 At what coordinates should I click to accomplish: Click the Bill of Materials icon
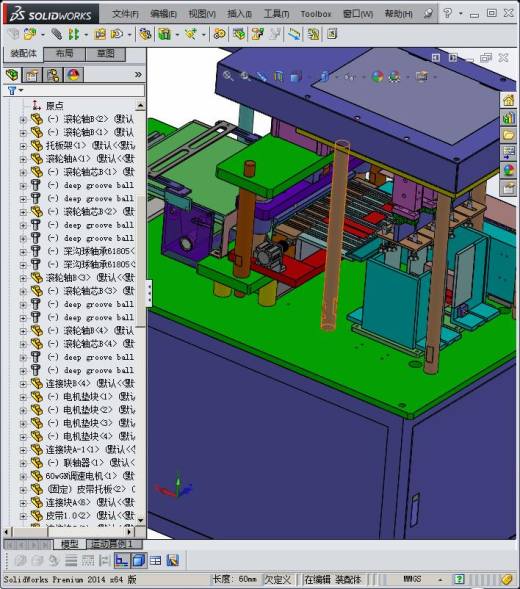pyautogui.click(x=239, y=35)
